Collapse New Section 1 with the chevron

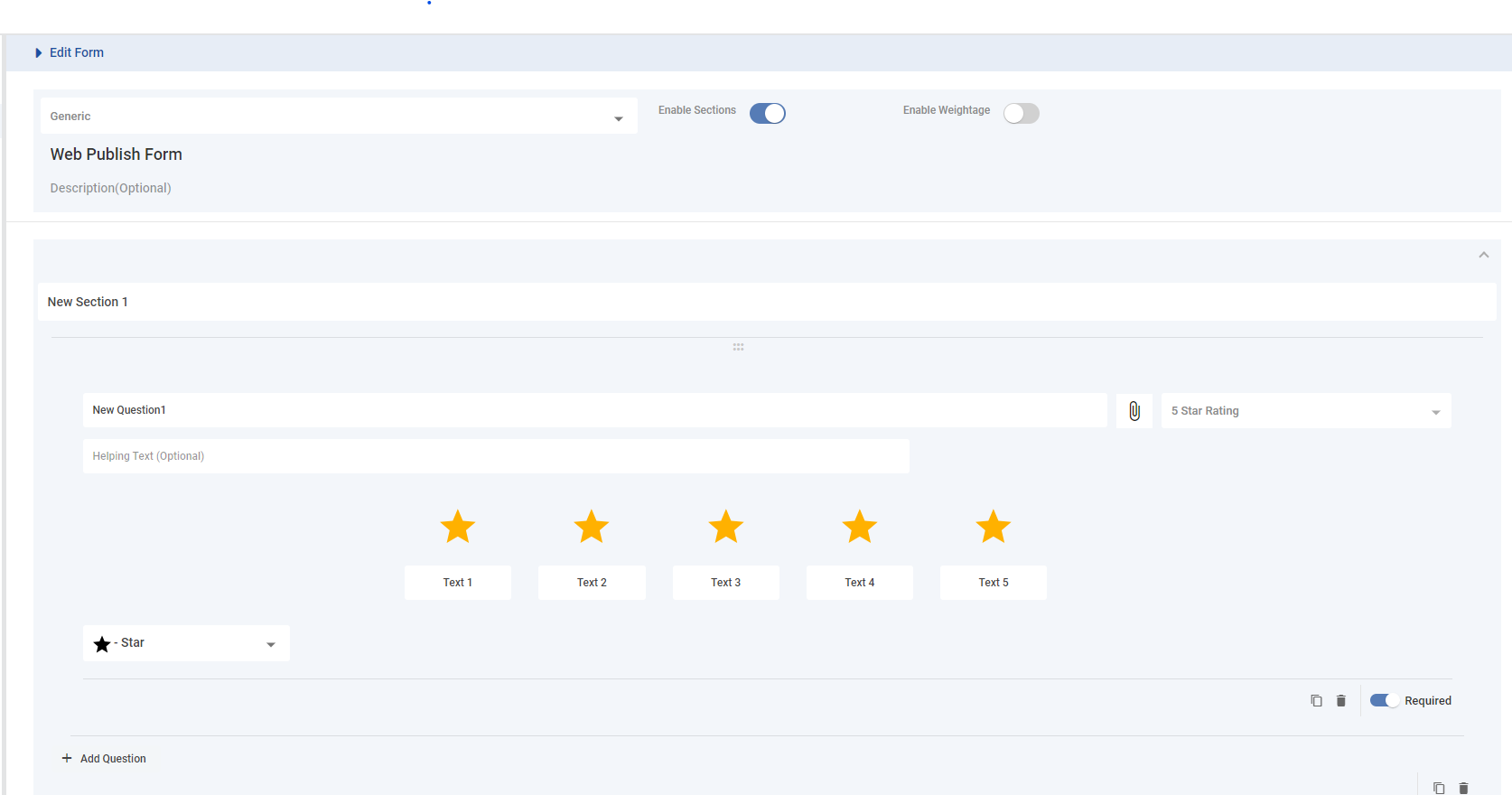pyautogui.click(x=1483, y=256)
